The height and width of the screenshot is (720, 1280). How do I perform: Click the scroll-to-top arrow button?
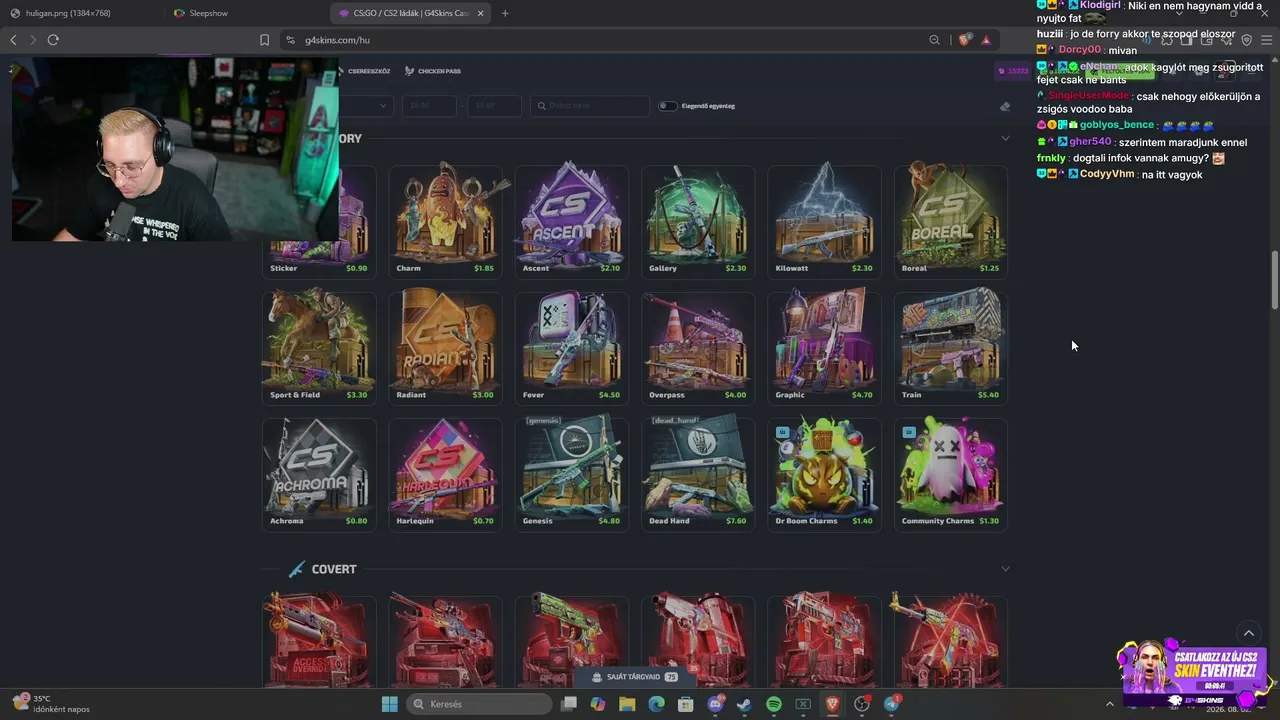(x=1248, y=633)
